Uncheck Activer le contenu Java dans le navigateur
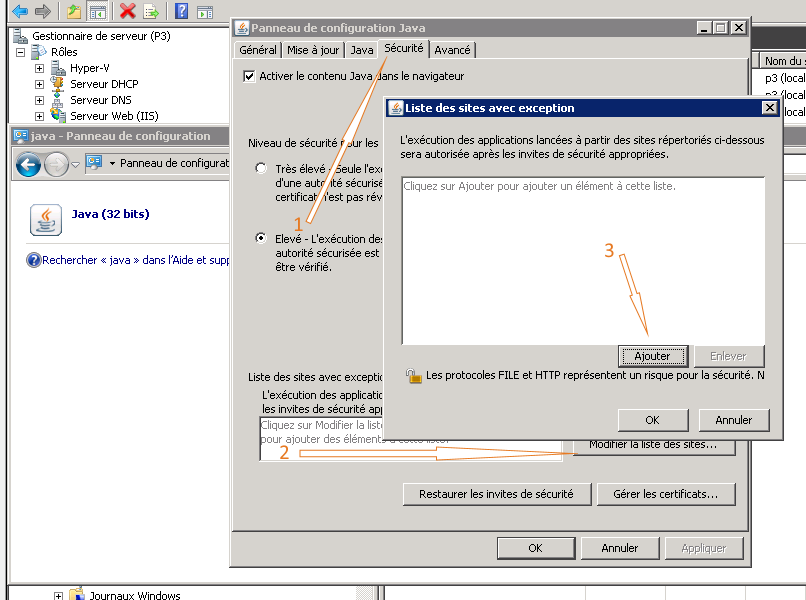This screenshot has height=600, width=806. (249, 76)
